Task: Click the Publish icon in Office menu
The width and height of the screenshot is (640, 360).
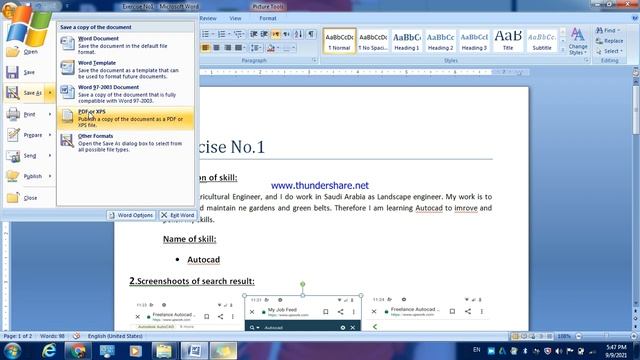Action: [x=13, y=176]
